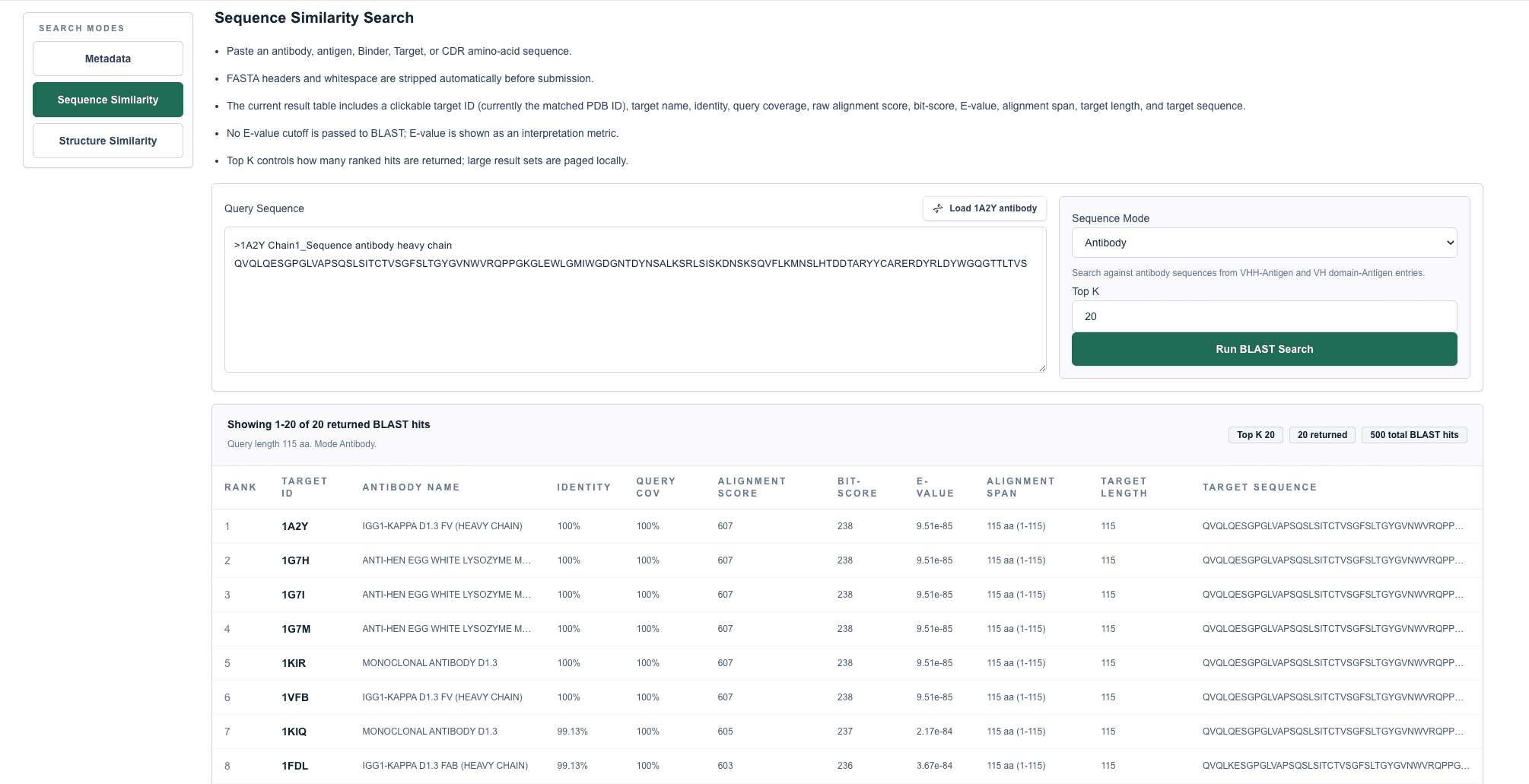Click the 500 total BLAST hits badge
The width and height of the screenshot is (1529, 784).
pos(1414,435)
